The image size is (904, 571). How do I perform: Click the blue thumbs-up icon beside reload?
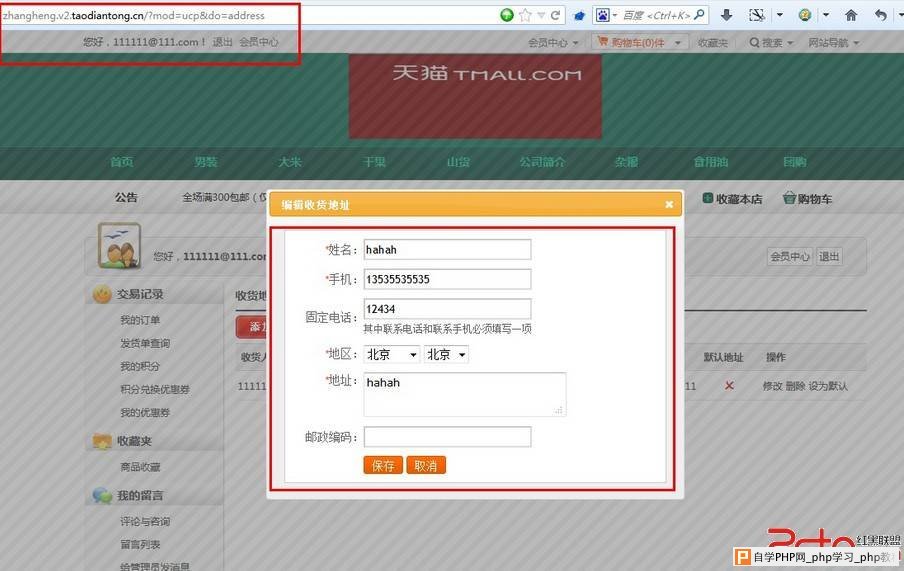579,16
